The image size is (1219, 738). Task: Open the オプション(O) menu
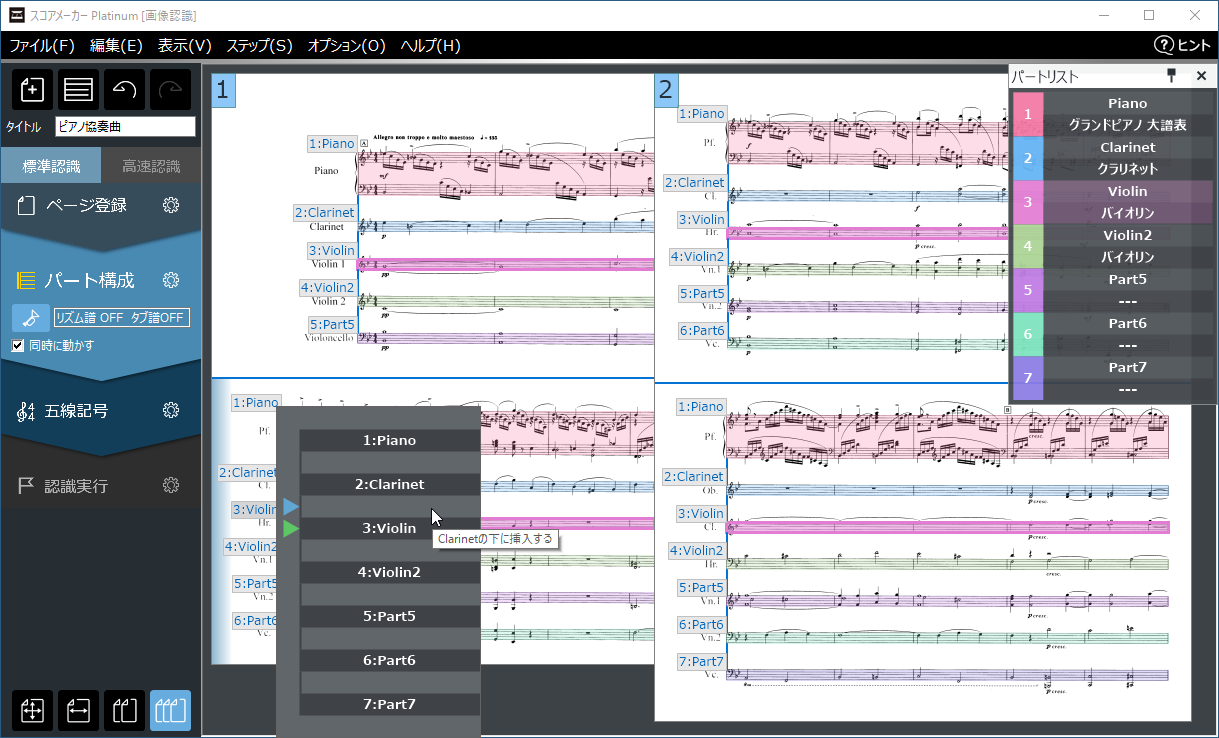click(346, 45)
